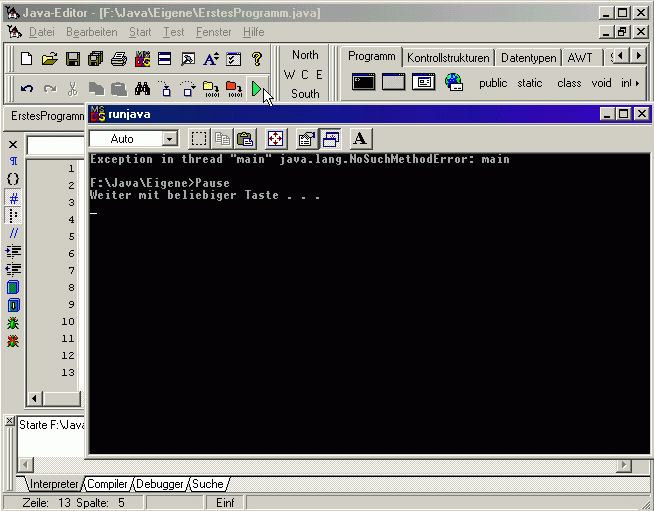Click the Compiler tab at the bottom
The image size is (654, 511).
point(107,484)
